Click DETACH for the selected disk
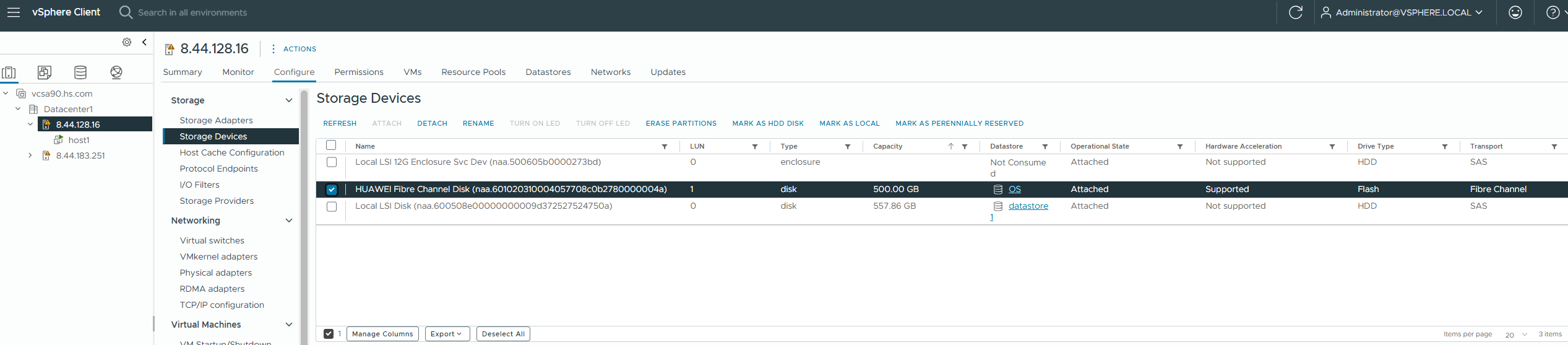1568x345 pixels. (x=432, y=123)
